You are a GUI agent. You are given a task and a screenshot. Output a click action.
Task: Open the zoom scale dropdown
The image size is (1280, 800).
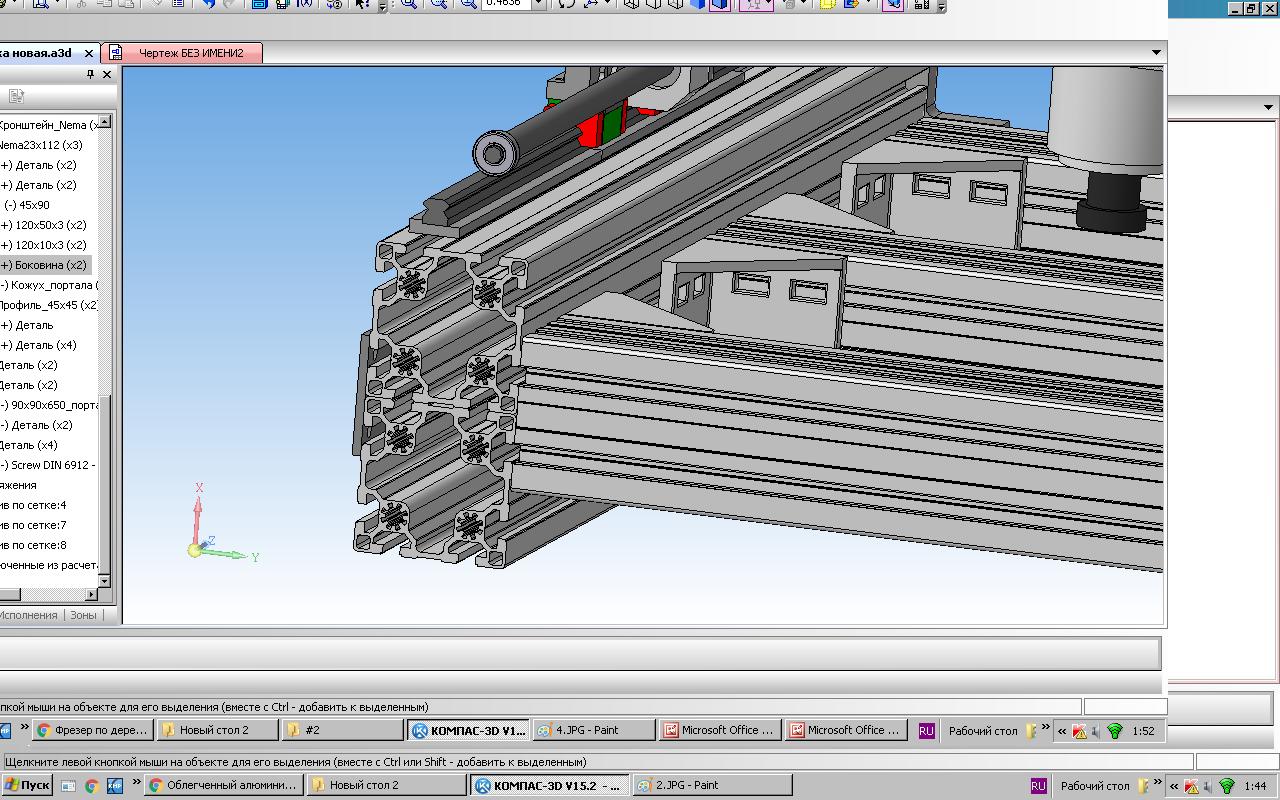point(539,4)
